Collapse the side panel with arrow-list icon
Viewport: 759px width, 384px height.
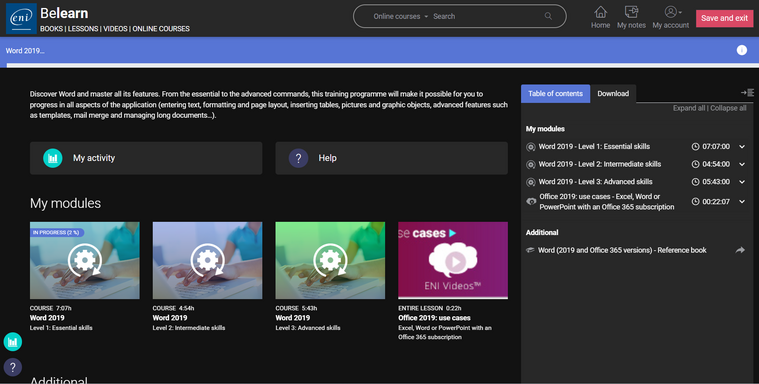tap(747, 92)
